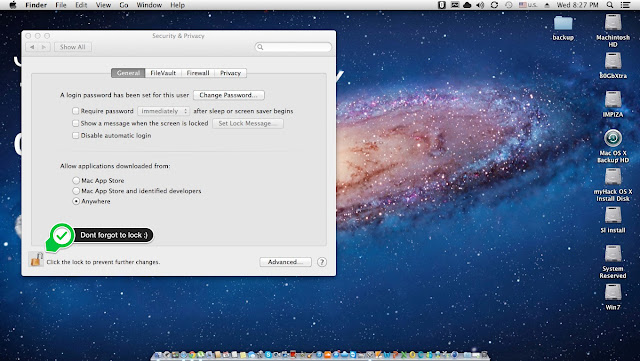
Task: Enable Show a message when screen is locked
Action: click(x=76, y=123)
